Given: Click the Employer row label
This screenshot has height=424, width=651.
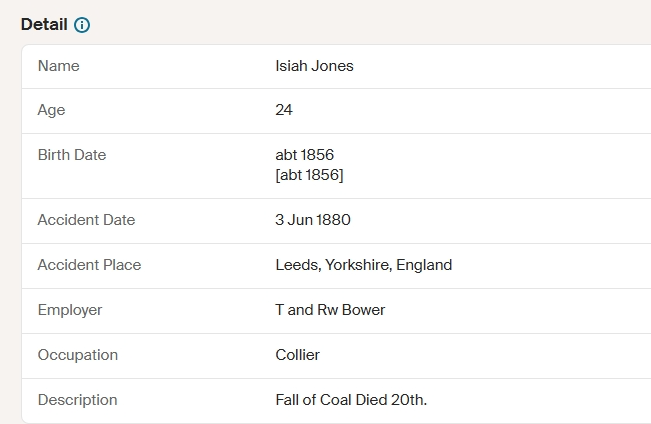Looking at the screenshot, I should [x=70, y=310].
